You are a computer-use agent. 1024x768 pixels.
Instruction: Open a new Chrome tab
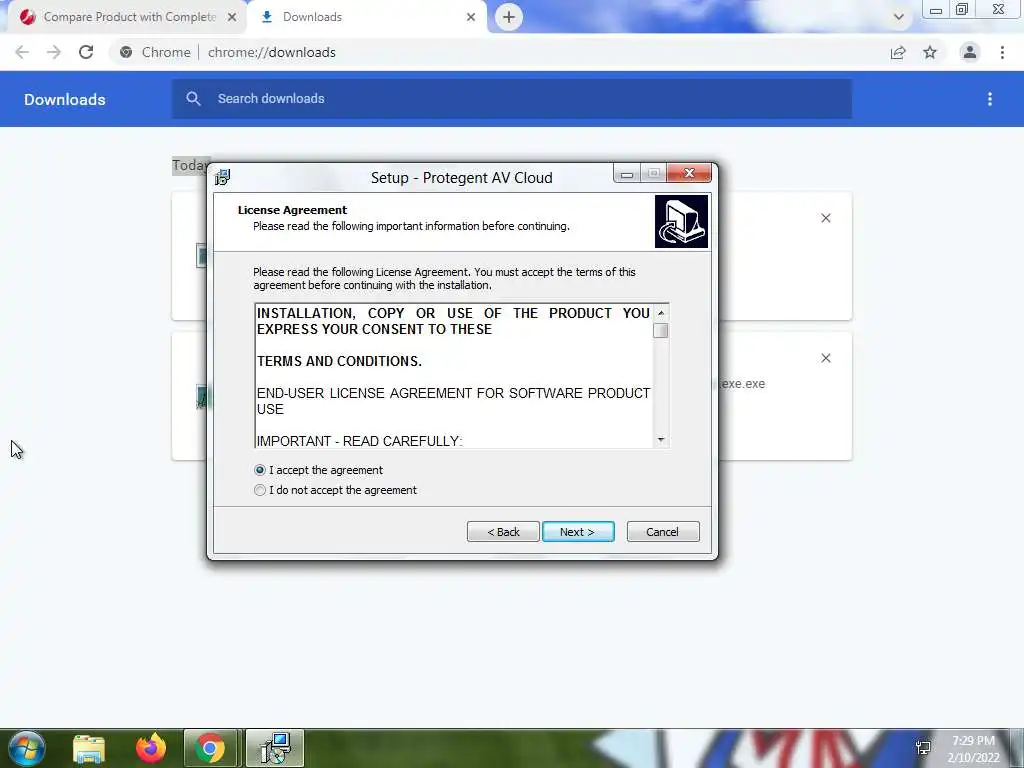[509, 17]
